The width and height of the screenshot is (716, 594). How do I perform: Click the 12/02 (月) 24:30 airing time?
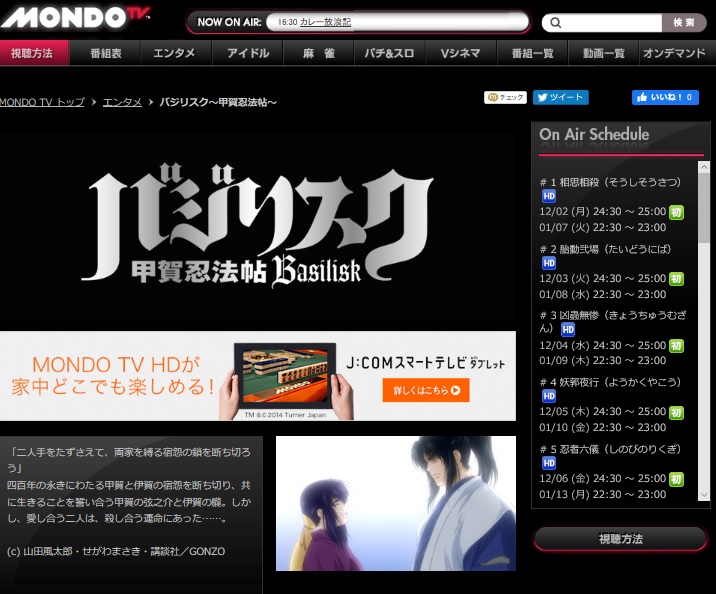603,212
